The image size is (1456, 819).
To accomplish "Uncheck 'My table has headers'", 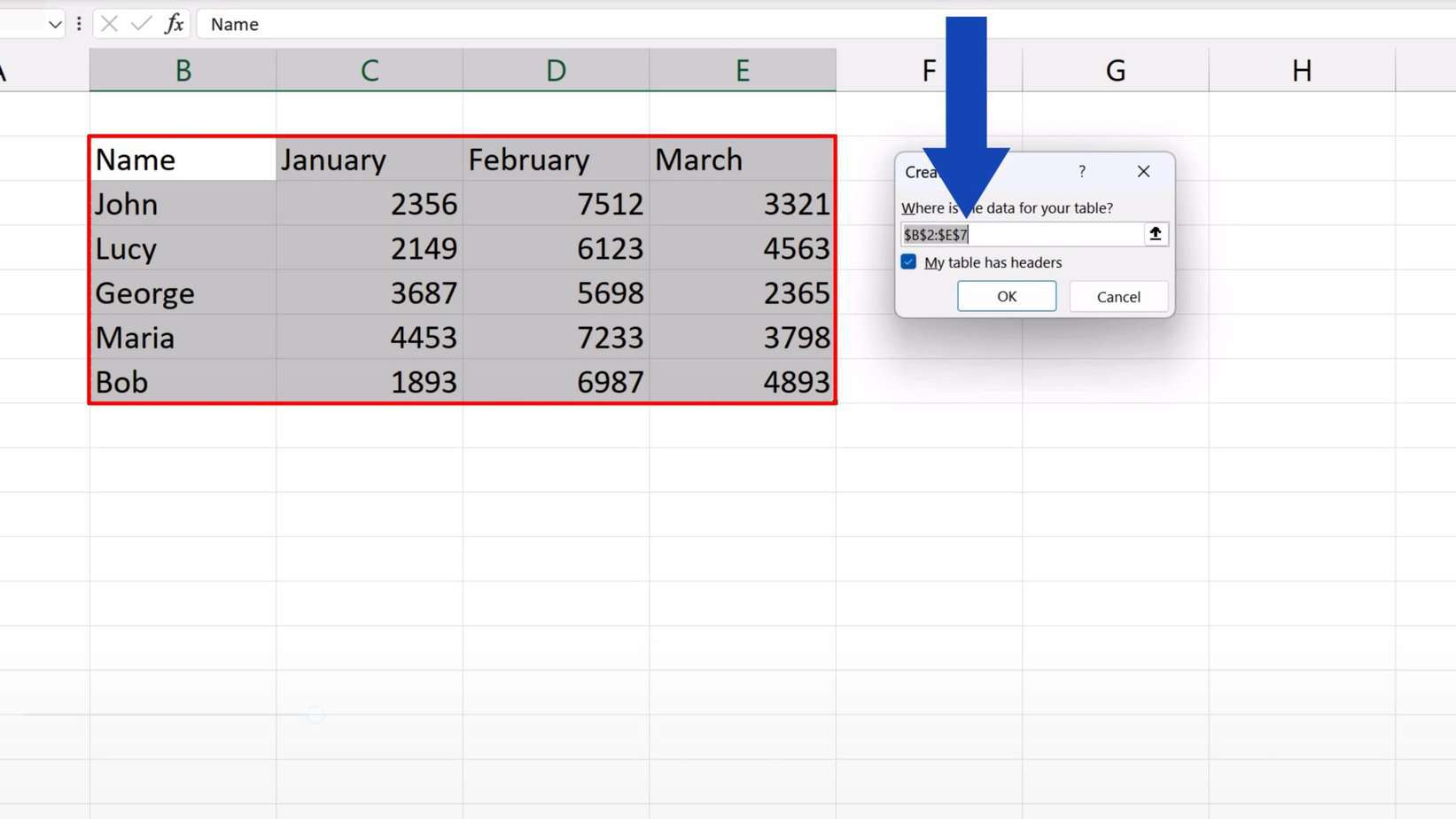I will 907,261.
